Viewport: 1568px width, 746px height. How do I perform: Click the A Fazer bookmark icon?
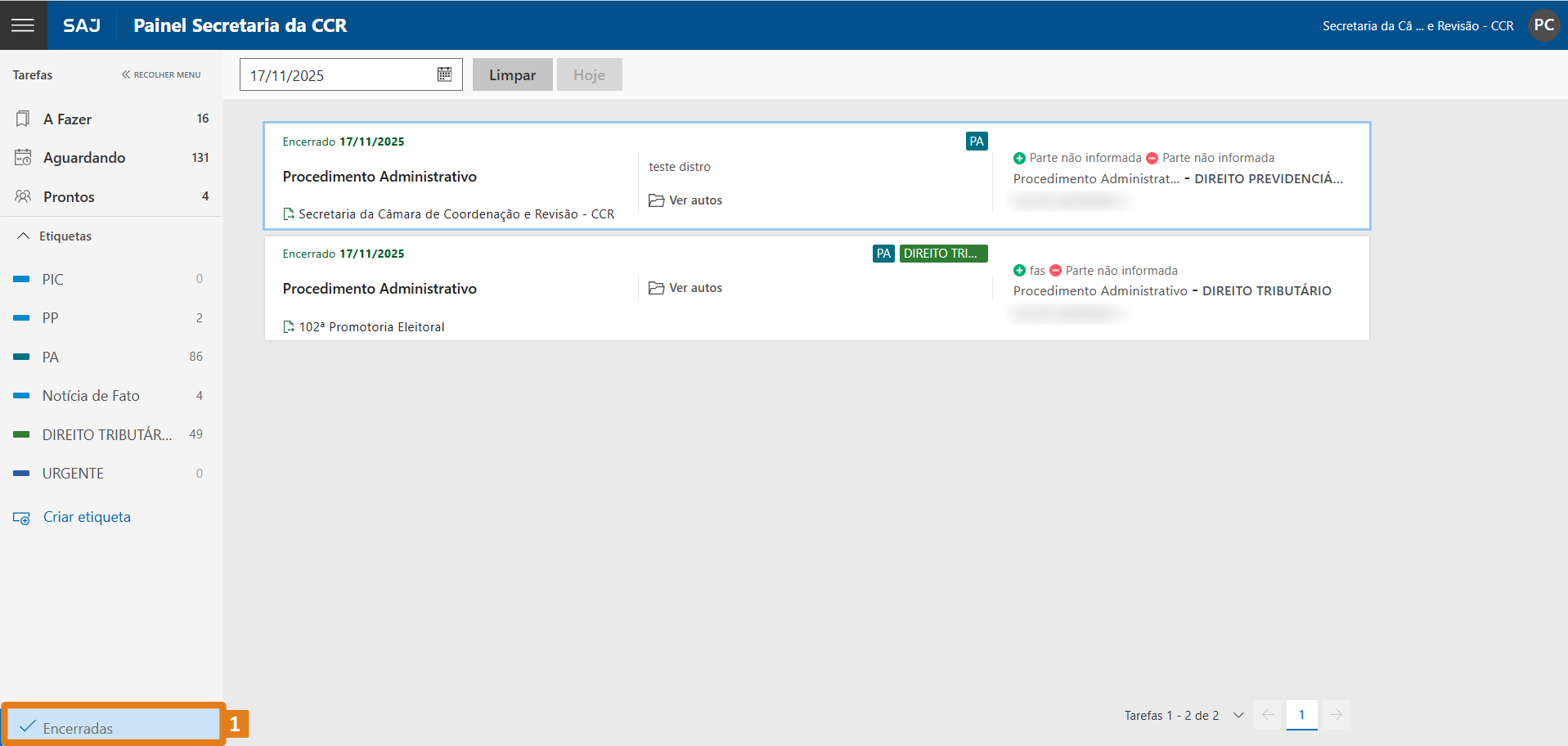(23, 119)
